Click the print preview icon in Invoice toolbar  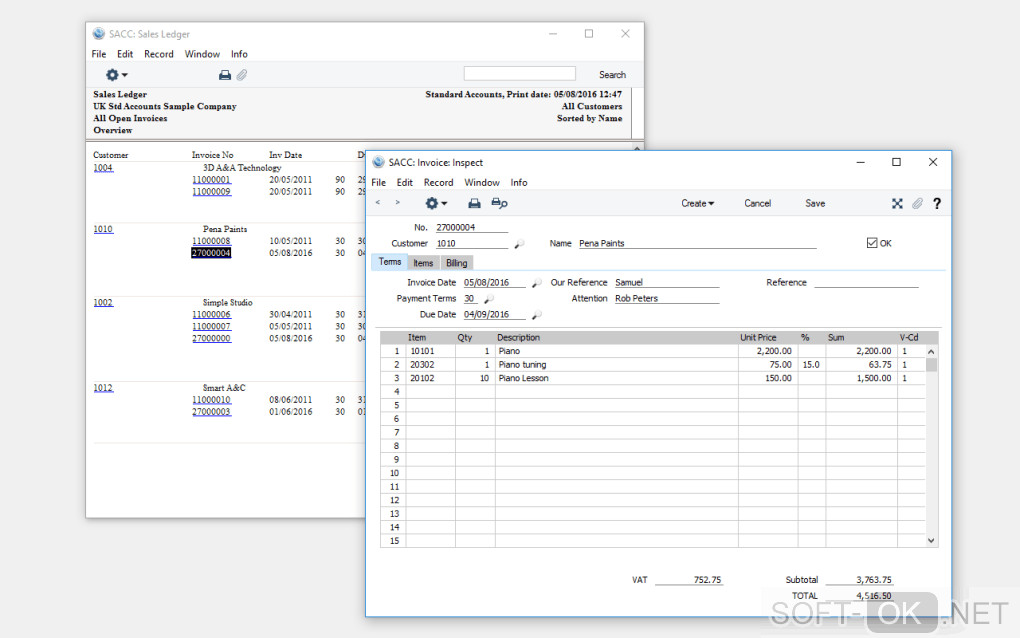pyautogui.click(x=499, y=203)
